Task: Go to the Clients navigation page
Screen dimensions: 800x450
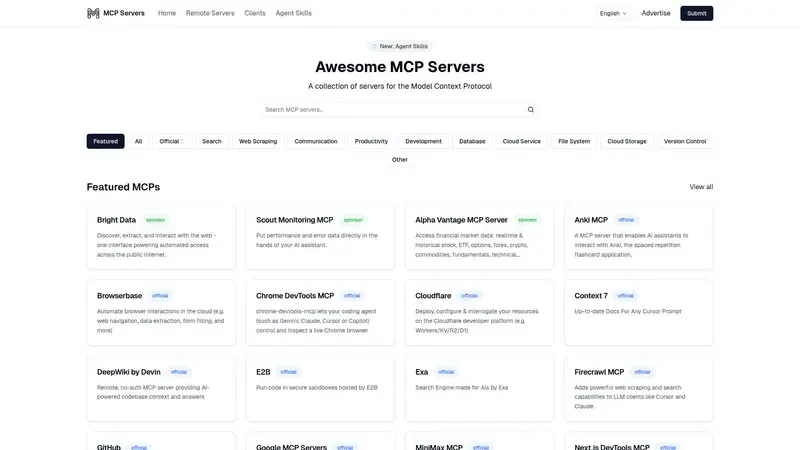Action: [x=255, y=13]
